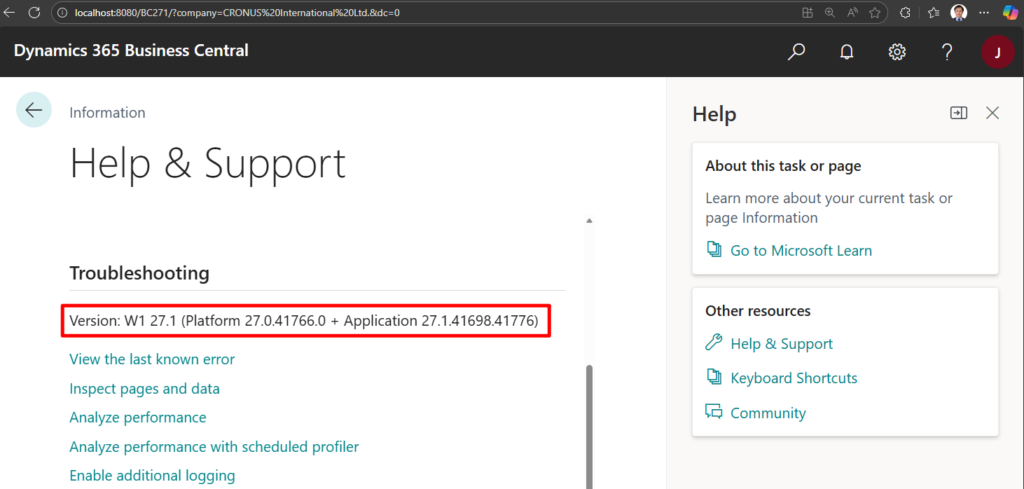The height and width of the screenshot is (489, 1024).
Task: Open the Community link
Action: [767, 413]
